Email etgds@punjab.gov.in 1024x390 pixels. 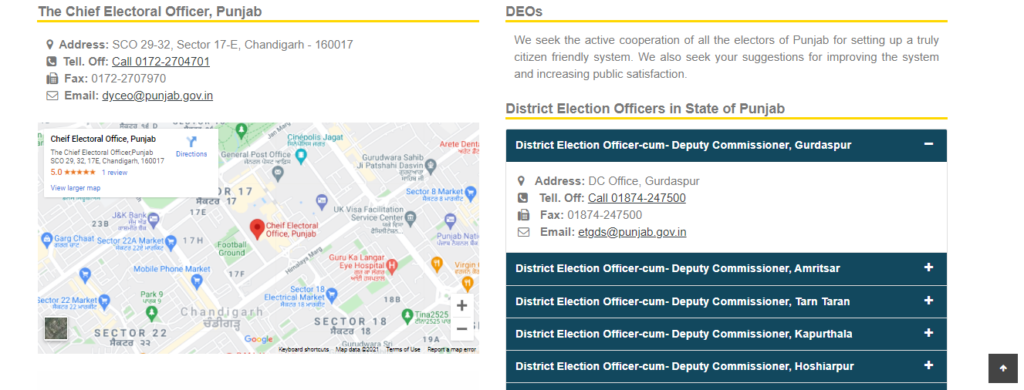(x=632, y=233)
